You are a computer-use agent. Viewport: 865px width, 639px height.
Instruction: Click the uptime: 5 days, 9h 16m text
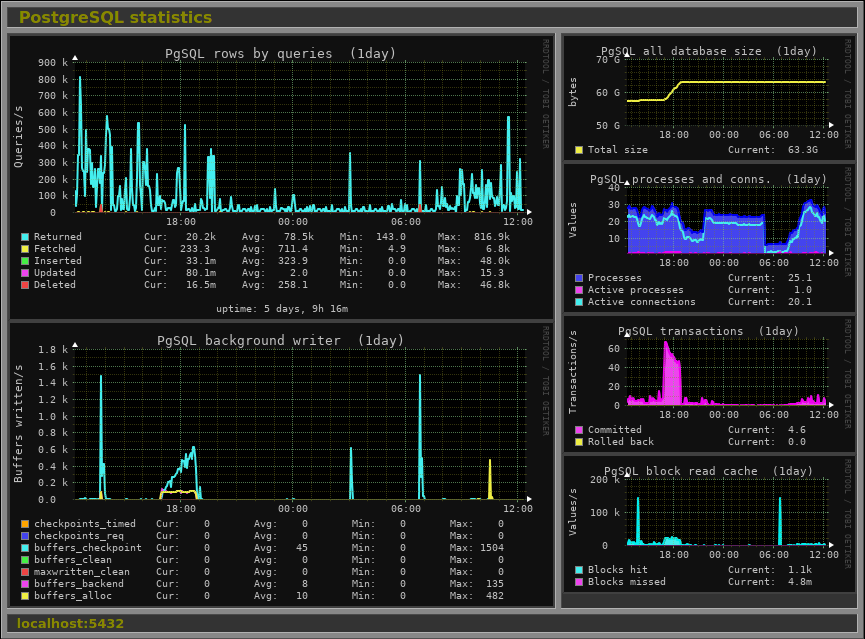(x=282, y=309)
